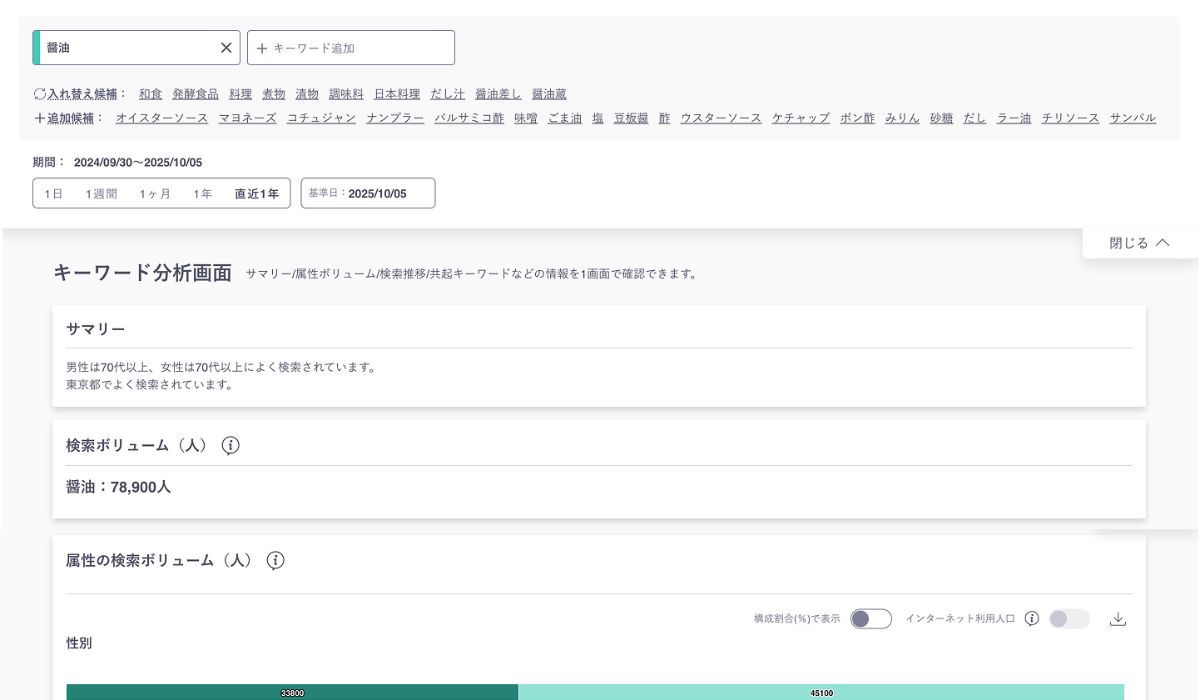Enable 構成割合(%)で表示 toggle
The image size is (1200, 700).
point(870,619)
